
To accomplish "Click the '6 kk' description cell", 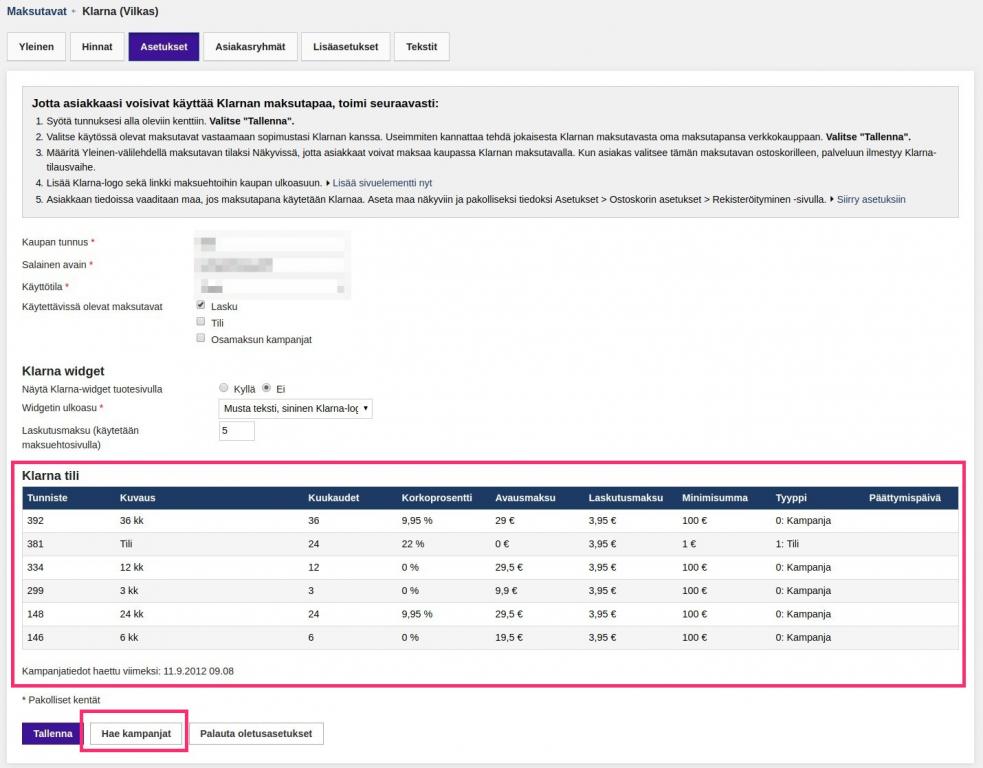I will point(129,638).
